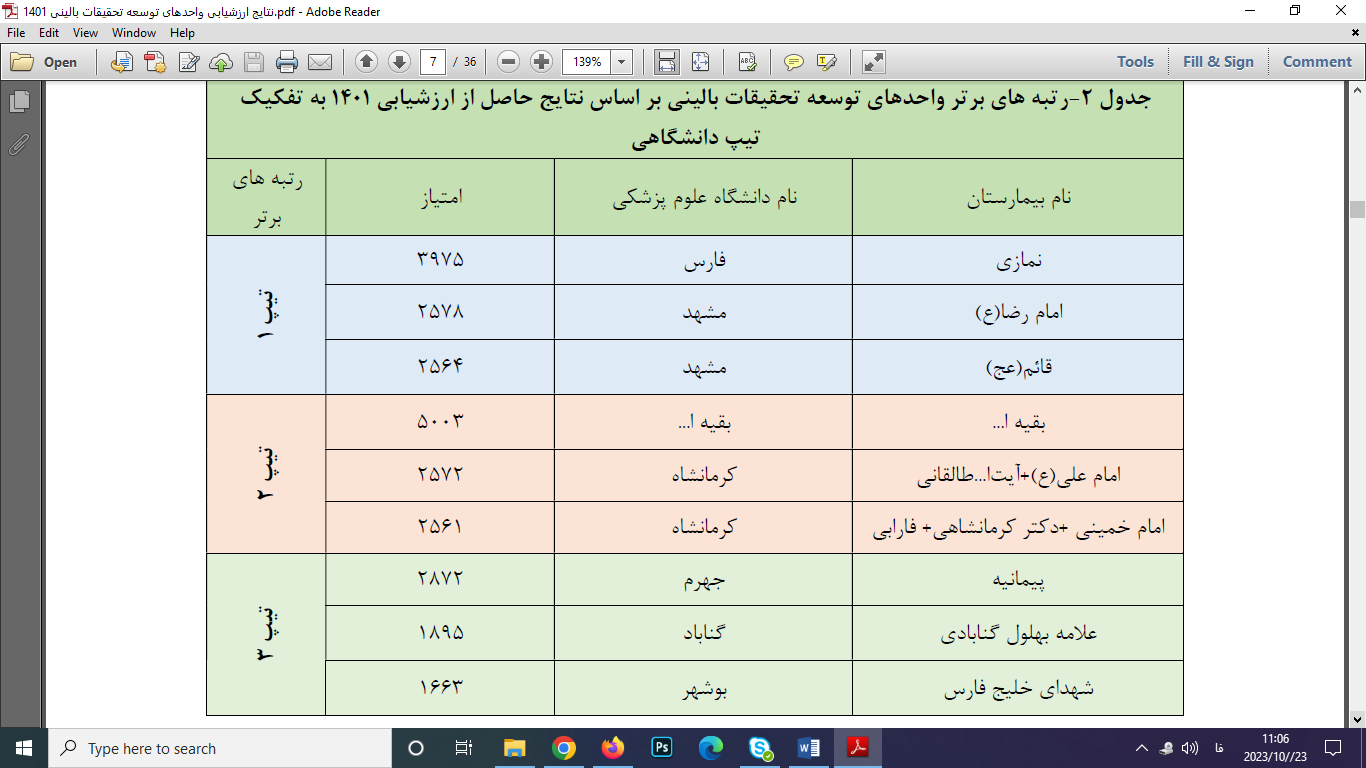This screenshot has width=1366, height=768.
Task: Open the Tools pane
Action: 1135,62
